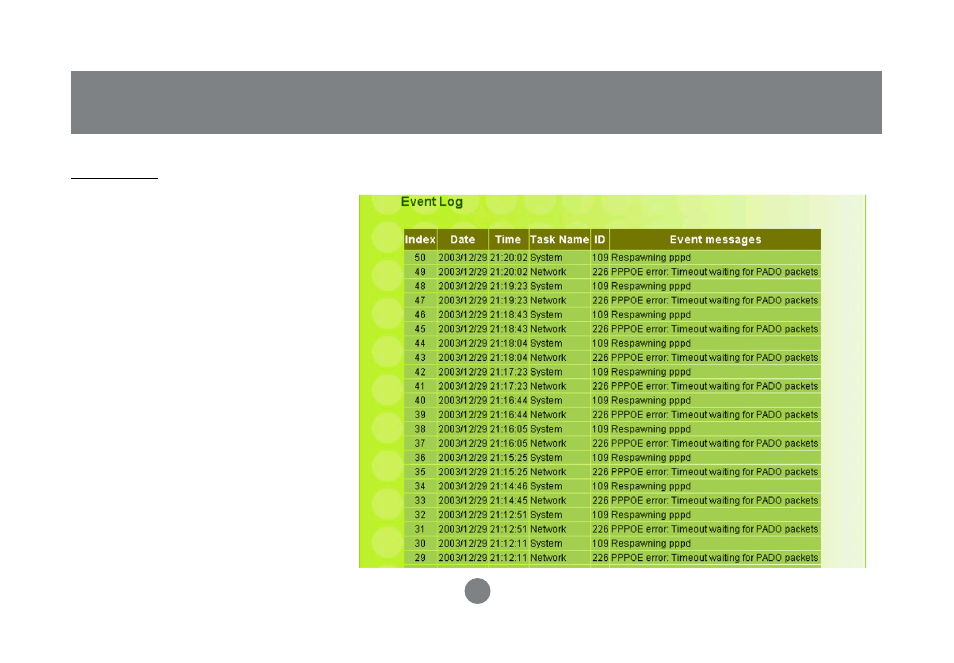The image size is (954, 663).
Task: Click the time 21:12:51 in row 32
Action: click(509, 515)
